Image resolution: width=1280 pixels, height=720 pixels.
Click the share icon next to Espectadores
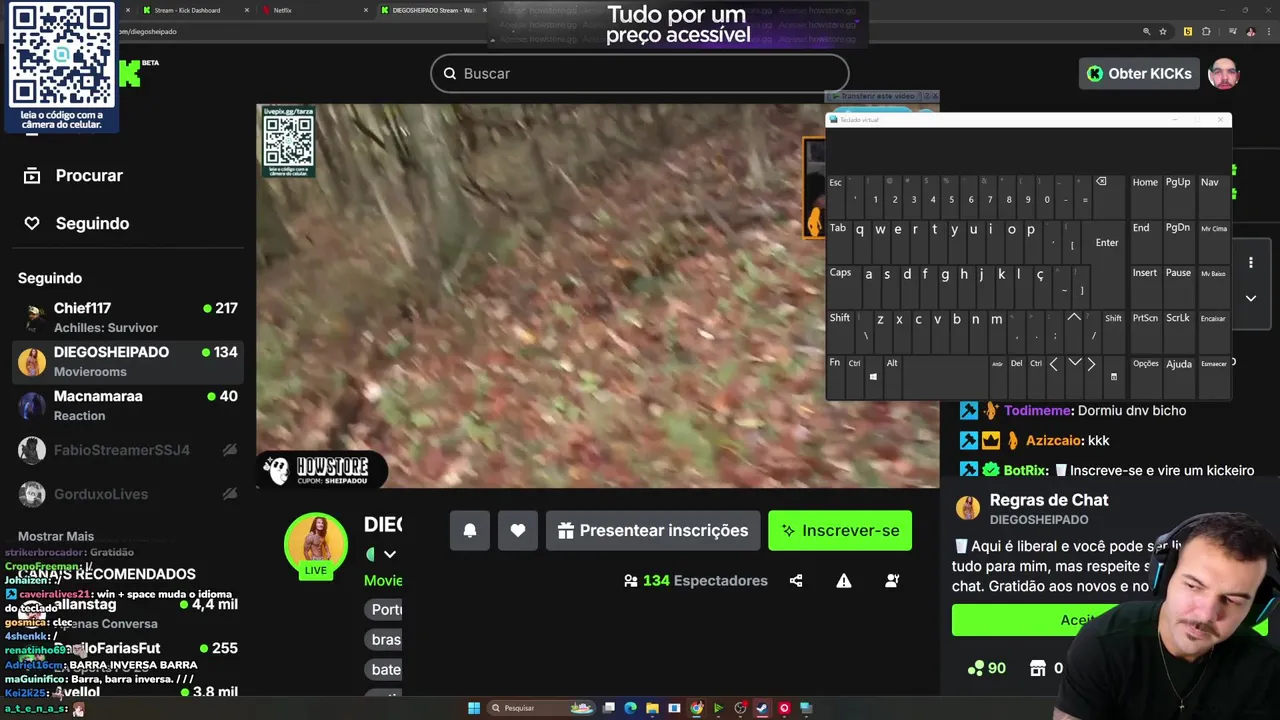(x=796, y=580)
